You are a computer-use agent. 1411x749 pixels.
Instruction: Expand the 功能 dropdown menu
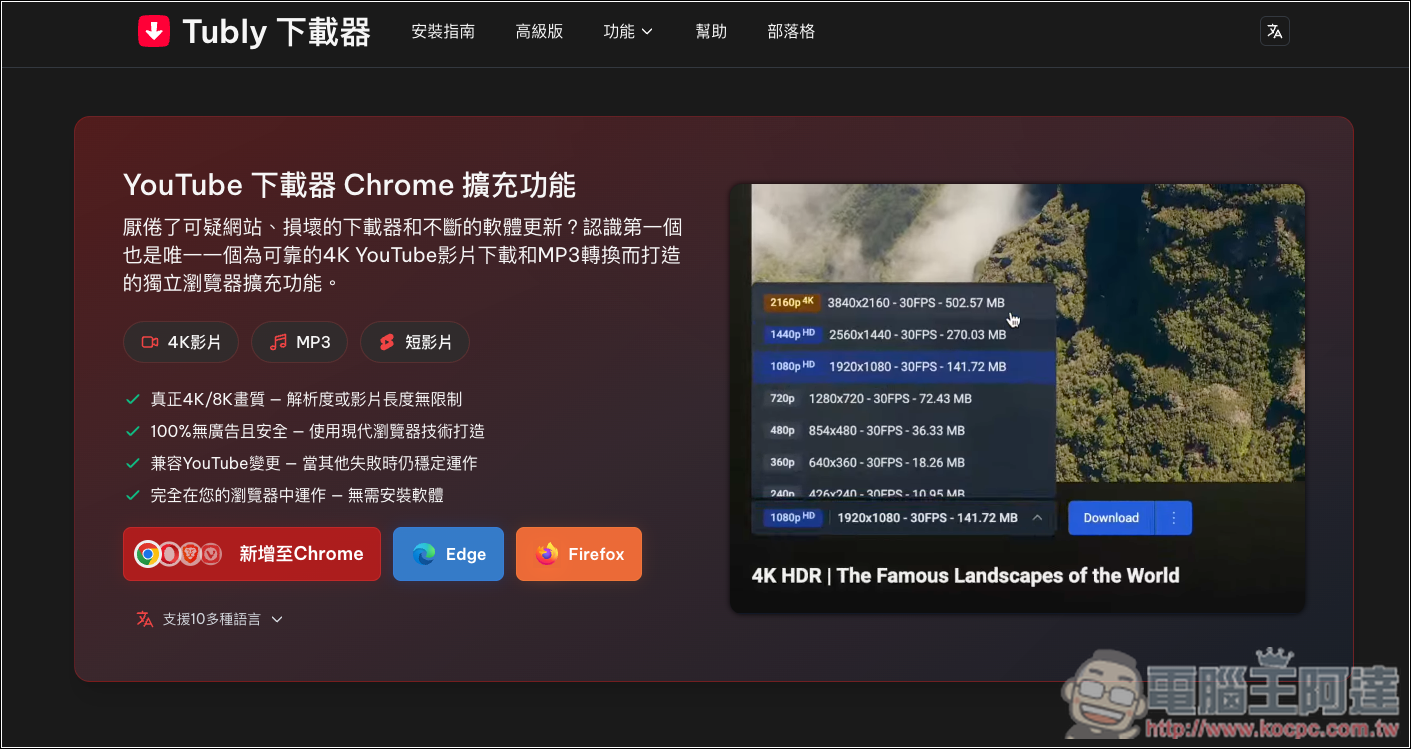coord(628,31)
